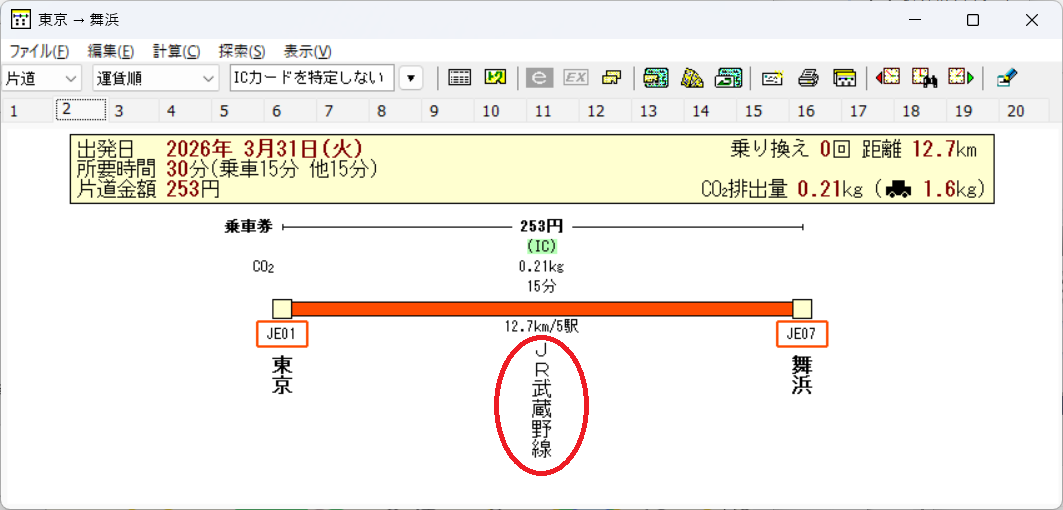Click the green (IC) fare label
Screen dimensions: 1063x510
[542, 248]
